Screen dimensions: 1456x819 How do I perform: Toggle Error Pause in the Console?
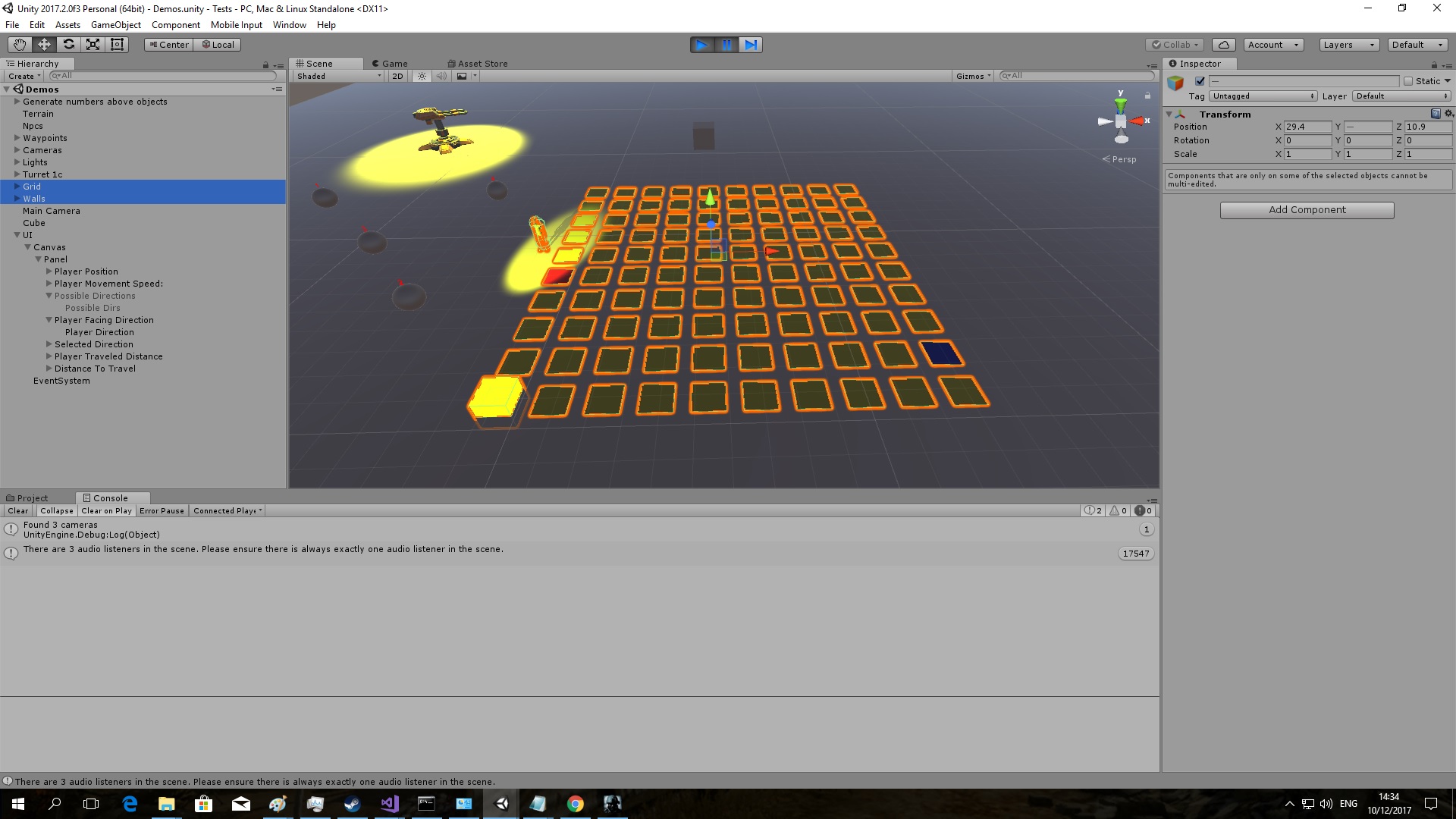(x=162, y=511)
